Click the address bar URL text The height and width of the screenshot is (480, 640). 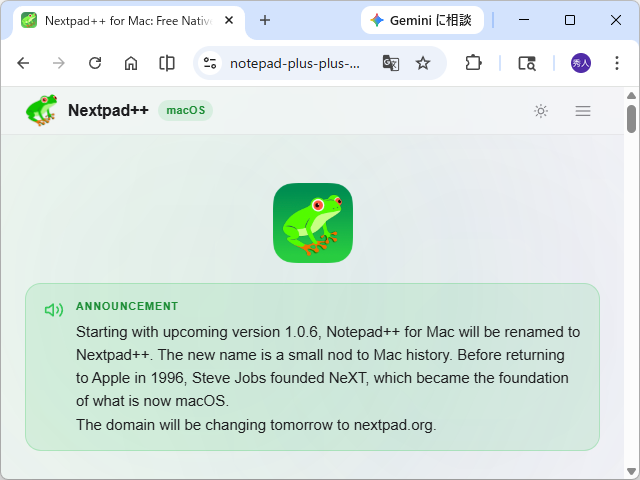(x=295, y=64)
